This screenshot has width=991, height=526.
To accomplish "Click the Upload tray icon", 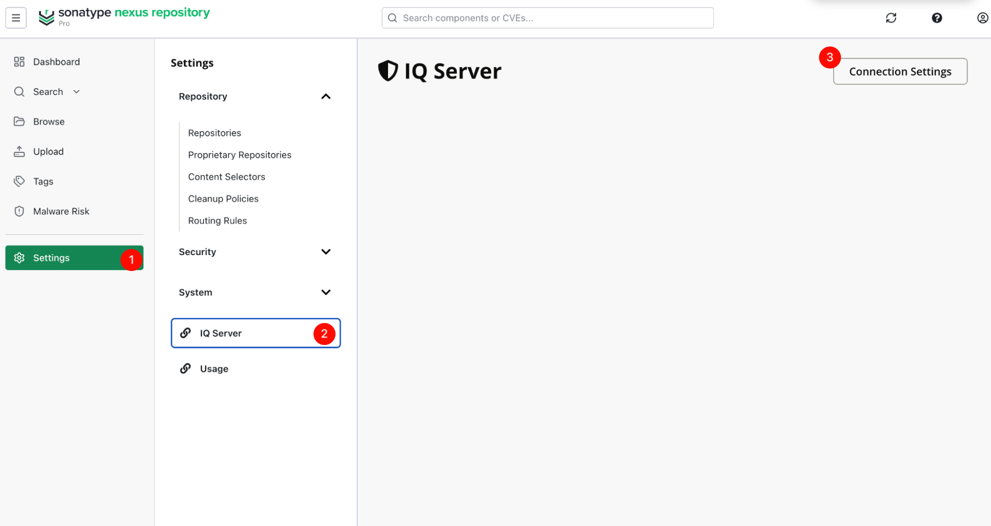I will pyautogui.click(x=19, y=151).
